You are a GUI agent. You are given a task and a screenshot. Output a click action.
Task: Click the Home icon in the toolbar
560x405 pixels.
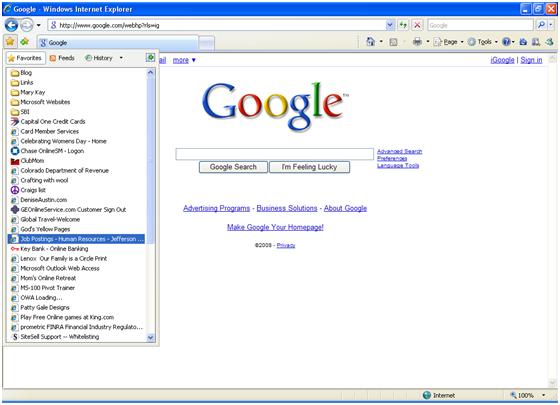370,42
